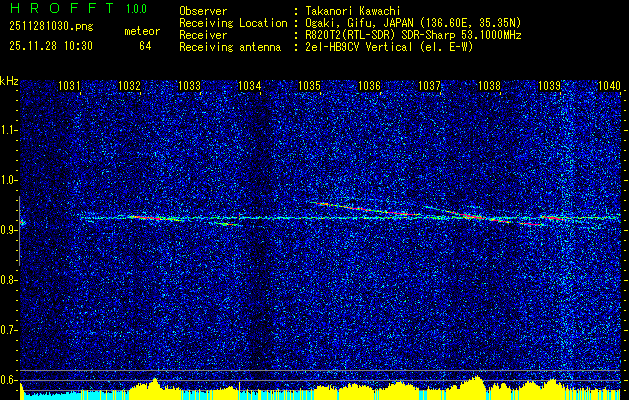Click frequency label 0.6
Viewport: 629px width, 400px height.
pyautogui.click(x=8, y=380)
